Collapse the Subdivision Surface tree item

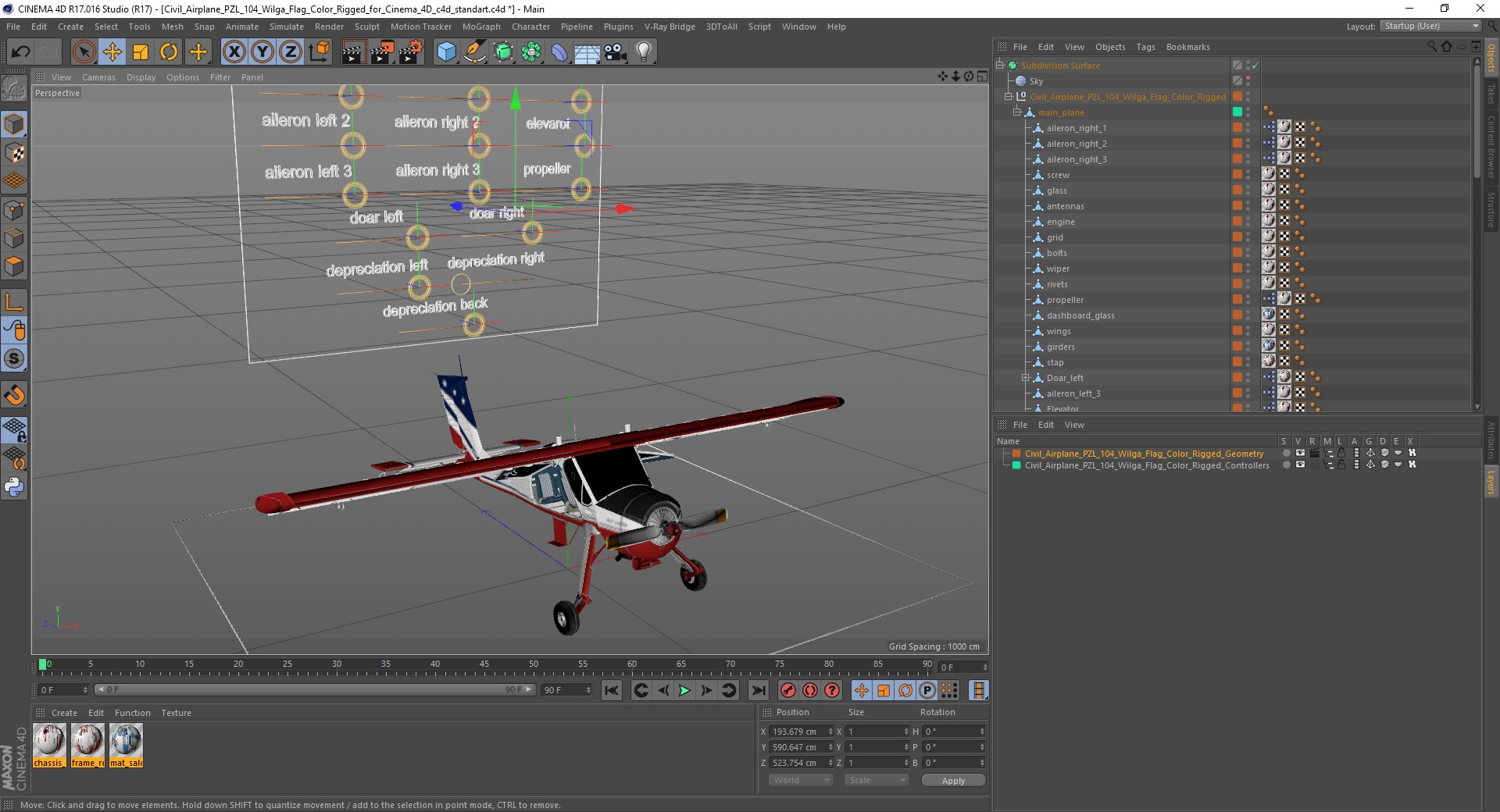tap(999, 66)
